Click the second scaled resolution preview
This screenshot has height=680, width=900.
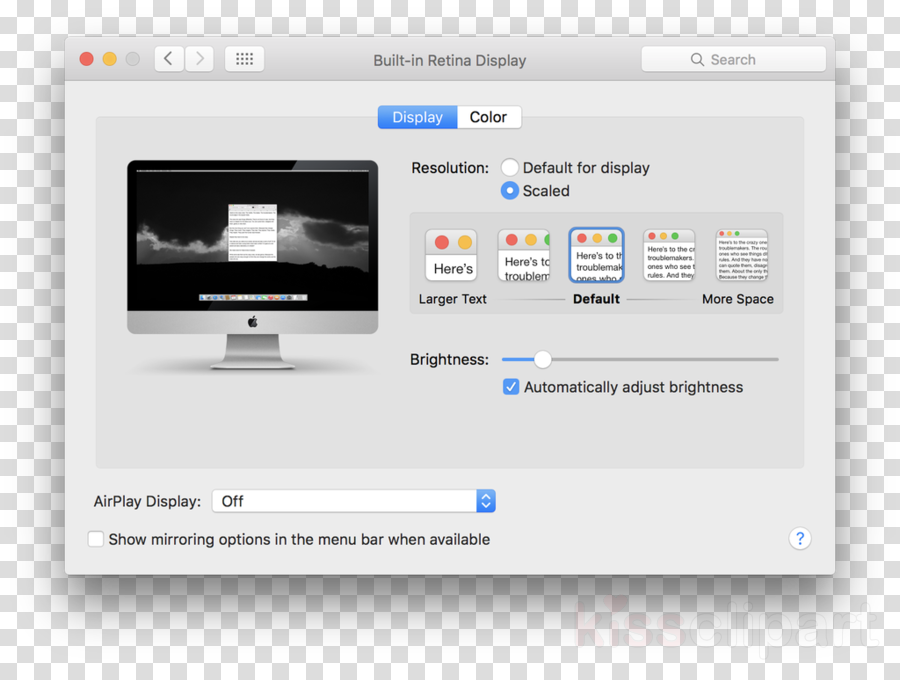click(x=524, y=254)
